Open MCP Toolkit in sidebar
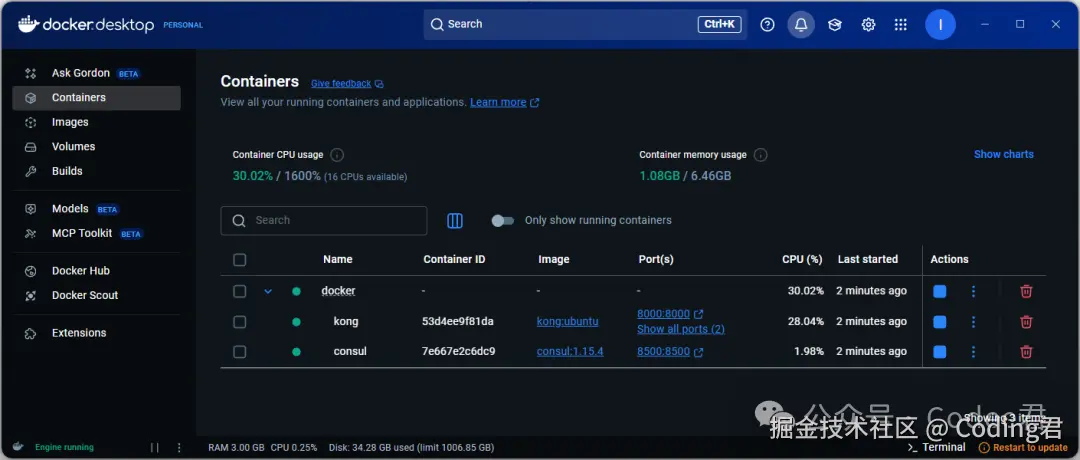Viewport: 1080px width, 460px height. [x=96, y=233]
